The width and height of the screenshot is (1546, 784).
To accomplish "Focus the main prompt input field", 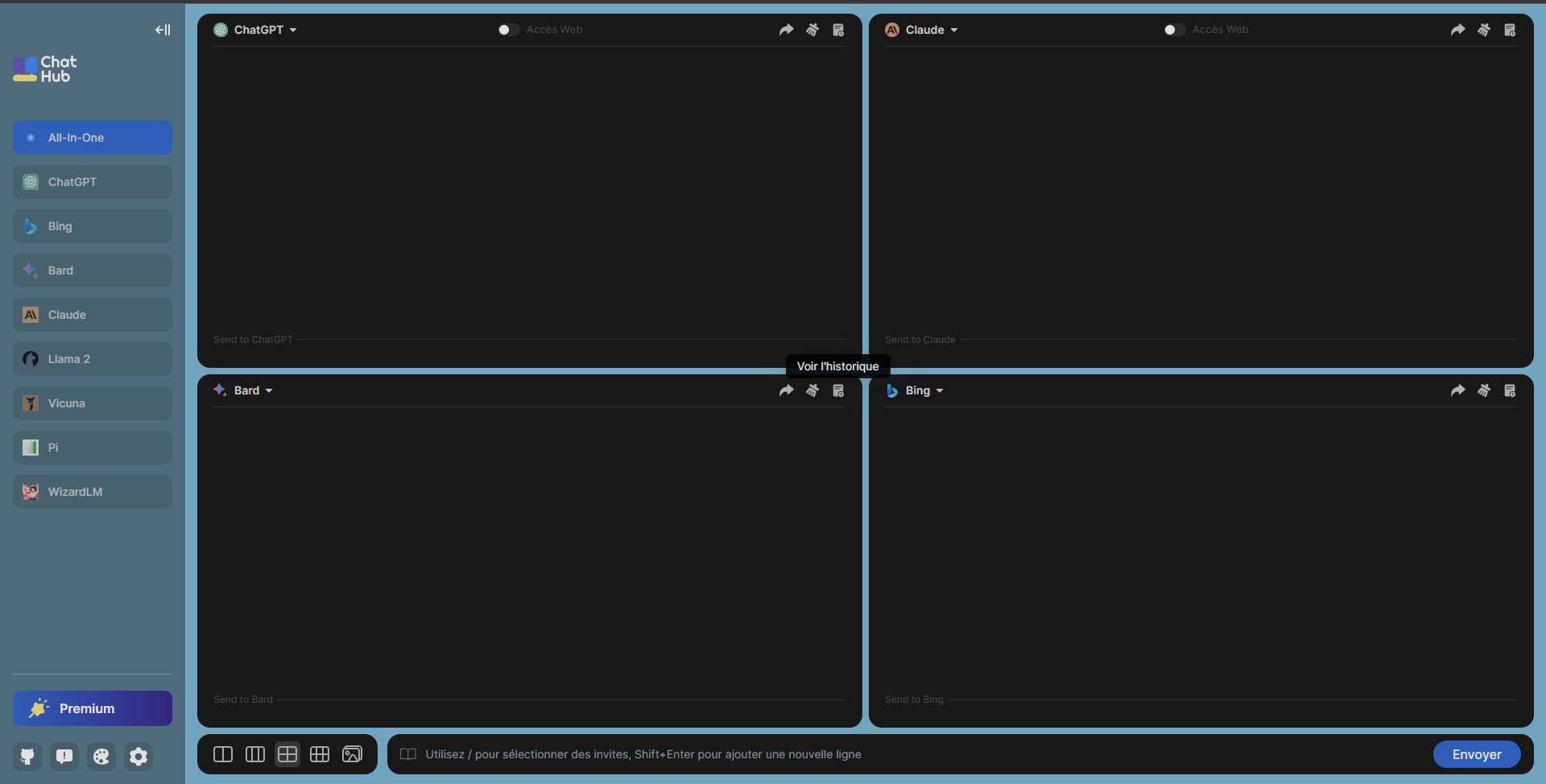I will coord(924,754).
